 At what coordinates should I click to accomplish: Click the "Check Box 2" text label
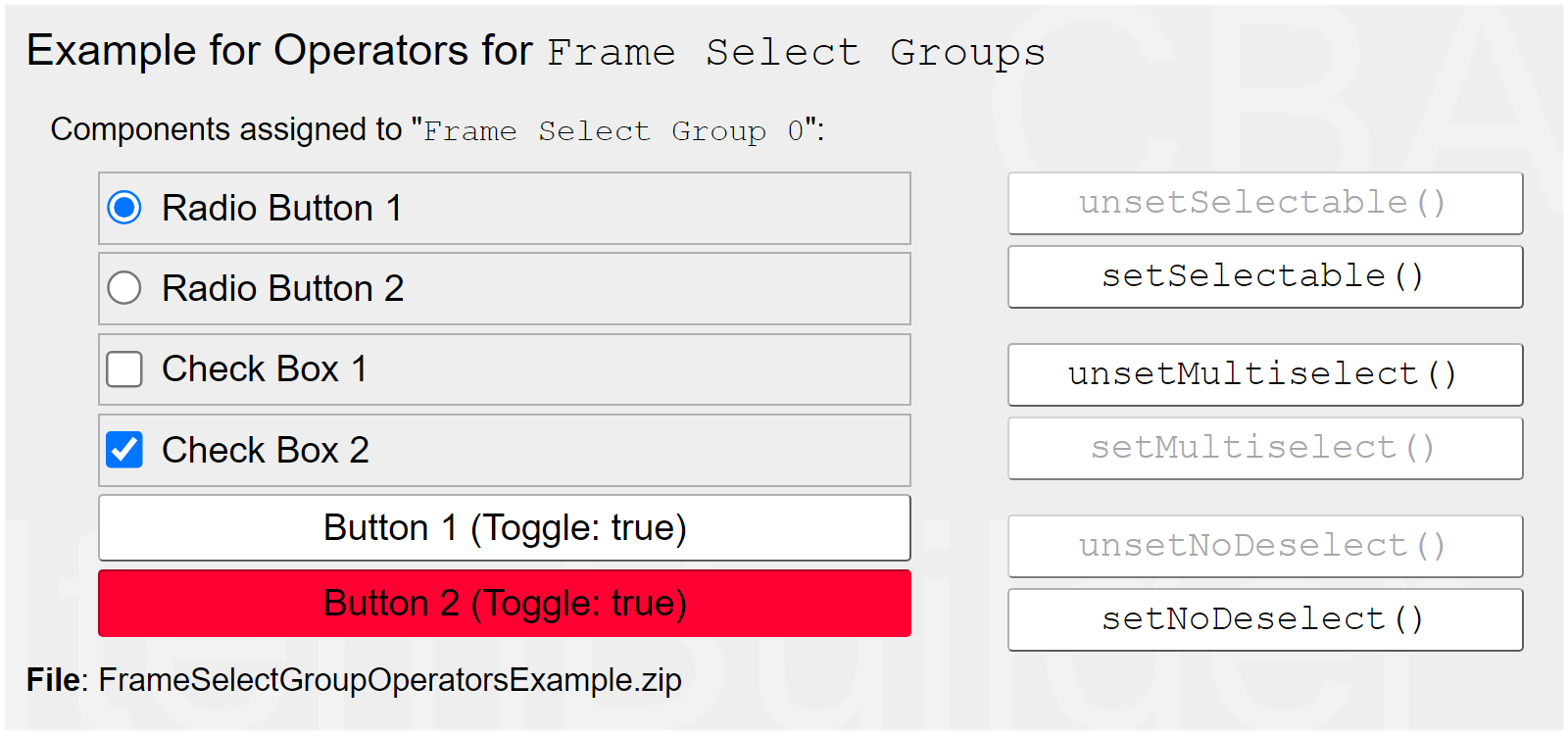coord(265,451)
